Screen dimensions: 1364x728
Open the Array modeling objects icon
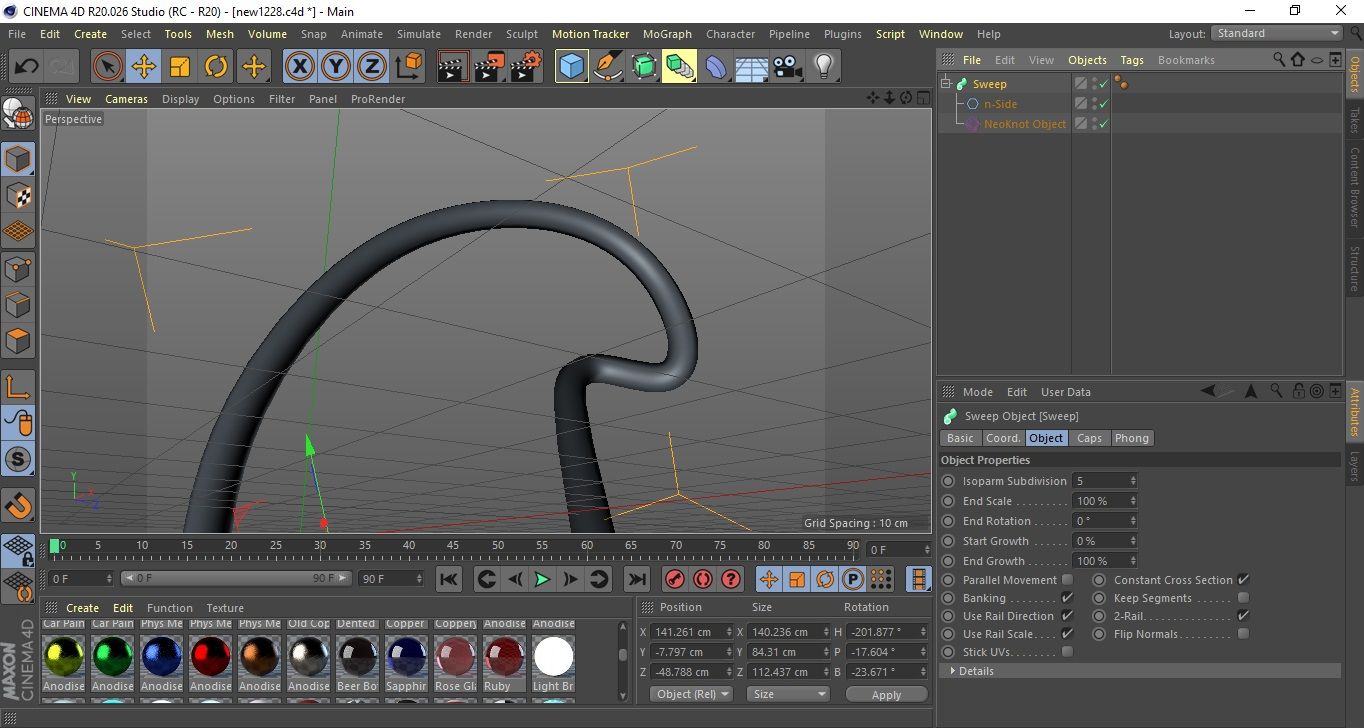pyautogui.click(x=679, y=67)
